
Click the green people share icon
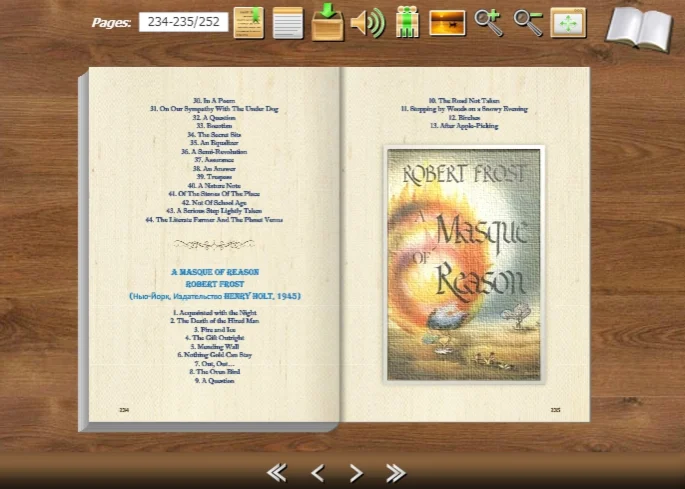pos(407,22)
